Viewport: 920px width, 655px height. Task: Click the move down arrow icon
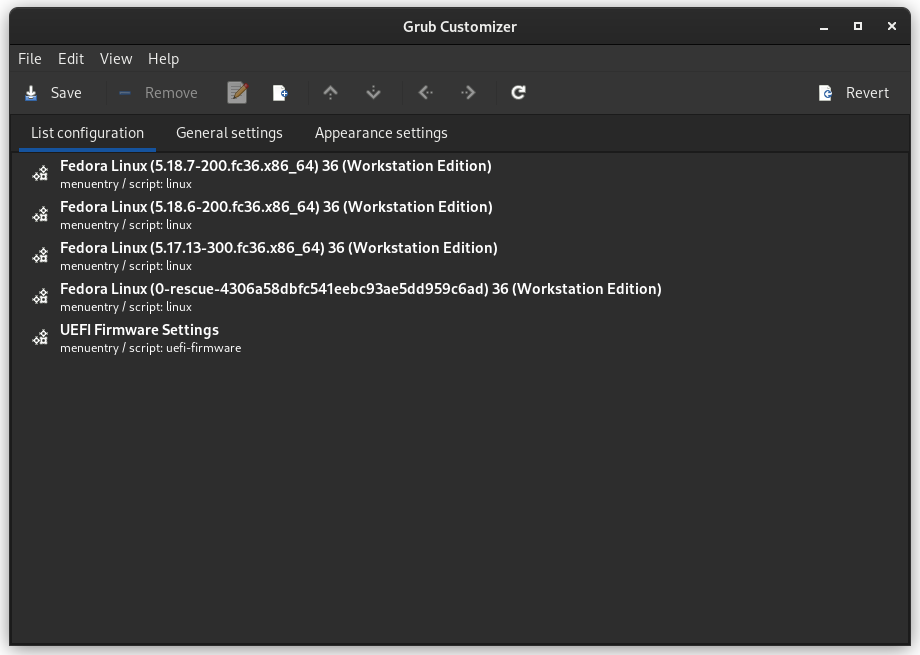(373, 93)
